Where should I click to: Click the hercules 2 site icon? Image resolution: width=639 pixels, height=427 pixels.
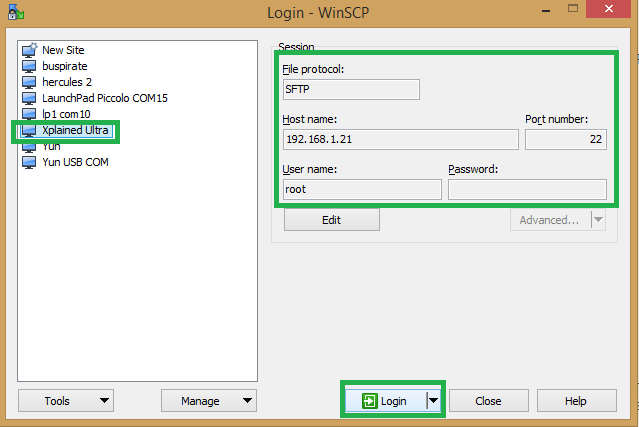29,82
